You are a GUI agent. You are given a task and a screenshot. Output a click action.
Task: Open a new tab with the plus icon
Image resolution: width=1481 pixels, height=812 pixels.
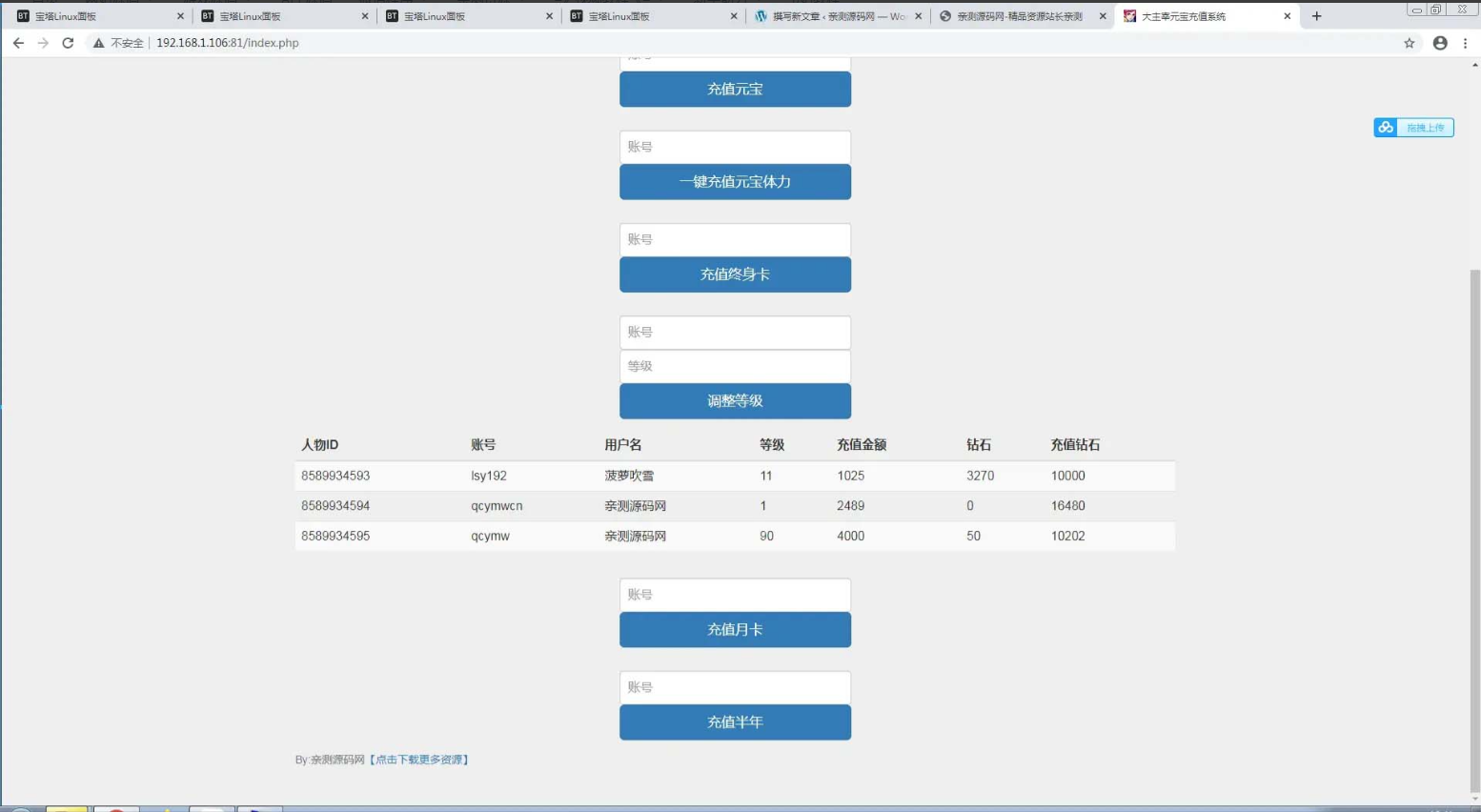tap(1316, 16)
